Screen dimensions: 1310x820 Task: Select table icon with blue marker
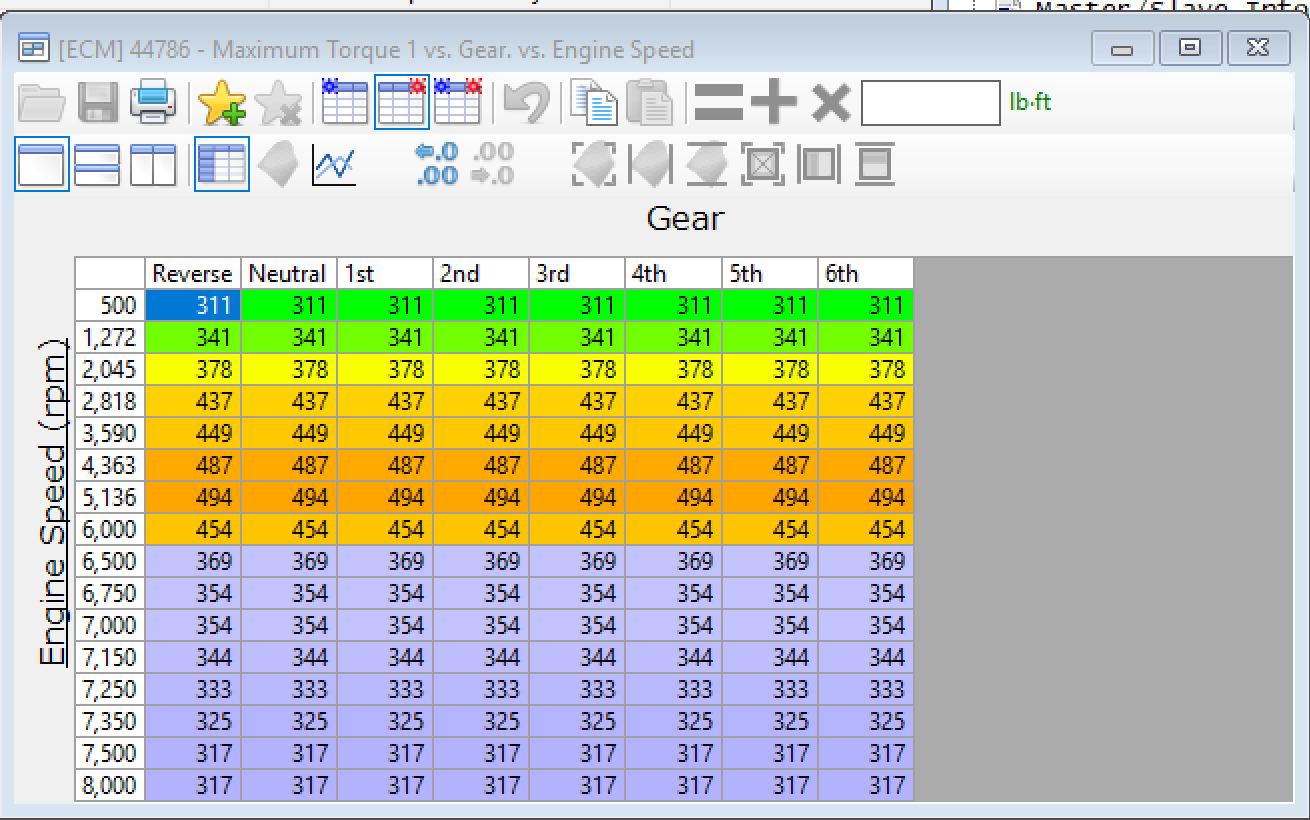tap(345, 101)
